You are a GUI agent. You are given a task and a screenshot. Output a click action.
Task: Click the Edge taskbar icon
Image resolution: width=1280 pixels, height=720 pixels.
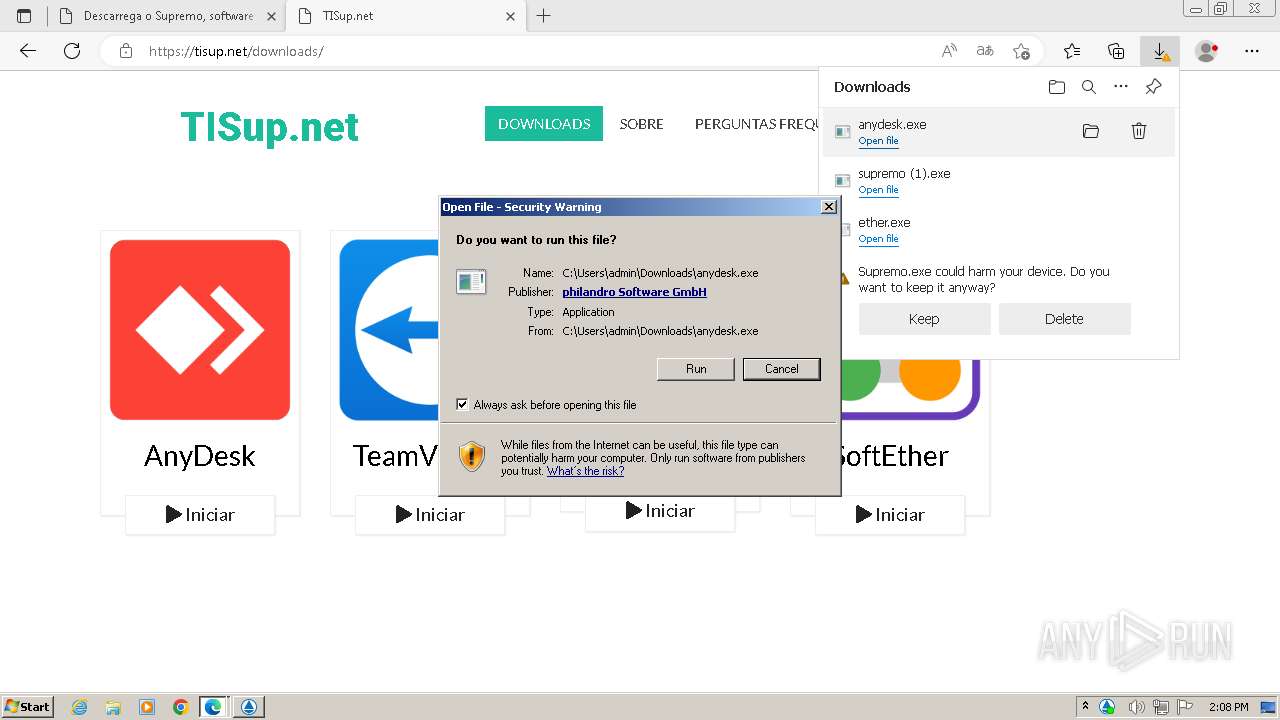coord(213,707)
